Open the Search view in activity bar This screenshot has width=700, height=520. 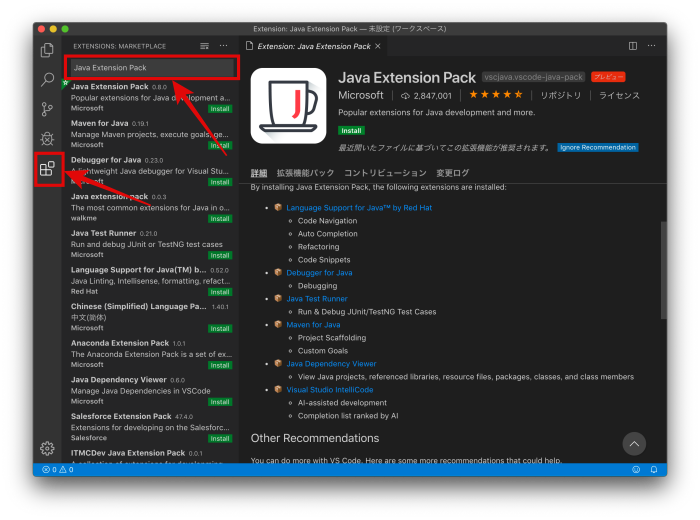point(47,79)
